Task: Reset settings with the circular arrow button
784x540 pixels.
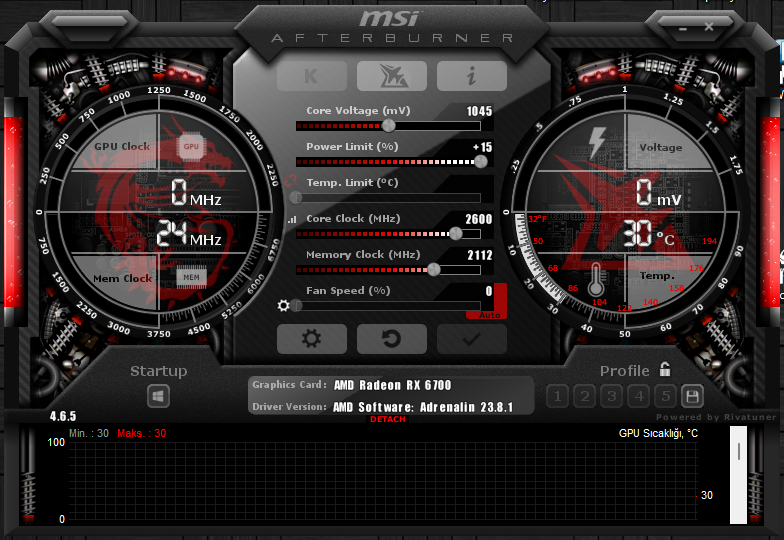Action: pos(392,338)
